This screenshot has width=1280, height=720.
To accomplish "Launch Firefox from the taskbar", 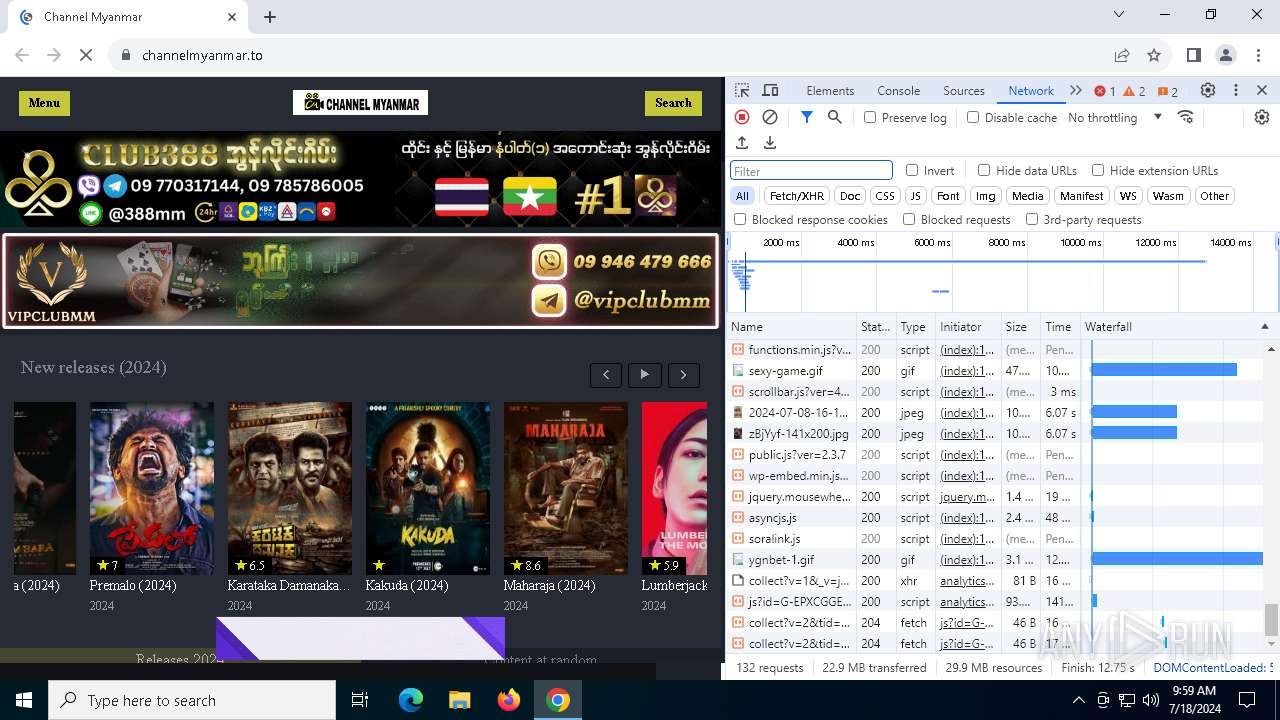I will coord(509,700).
